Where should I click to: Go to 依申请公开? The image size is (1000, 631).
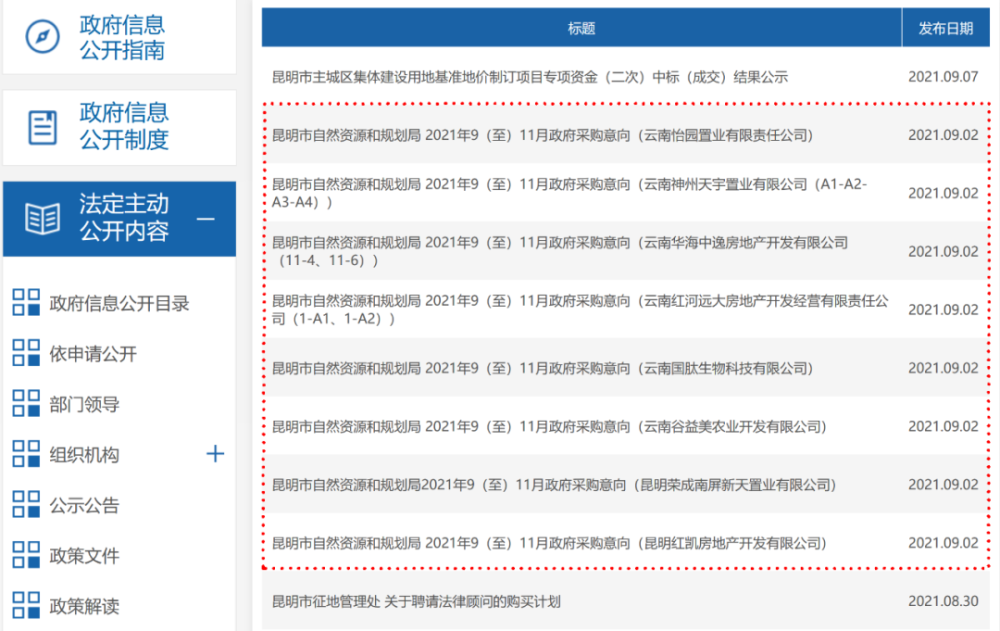pos(93,353)
